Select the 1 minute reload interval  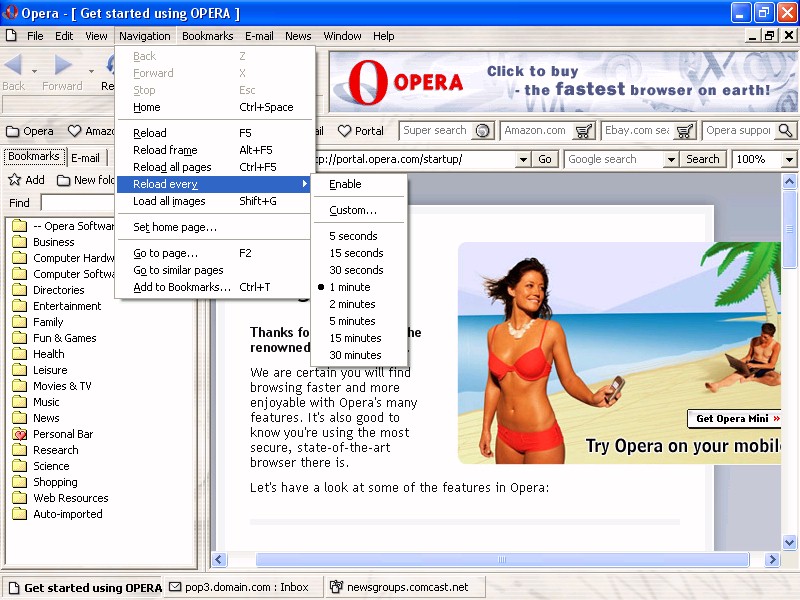(x=349, y=287)
